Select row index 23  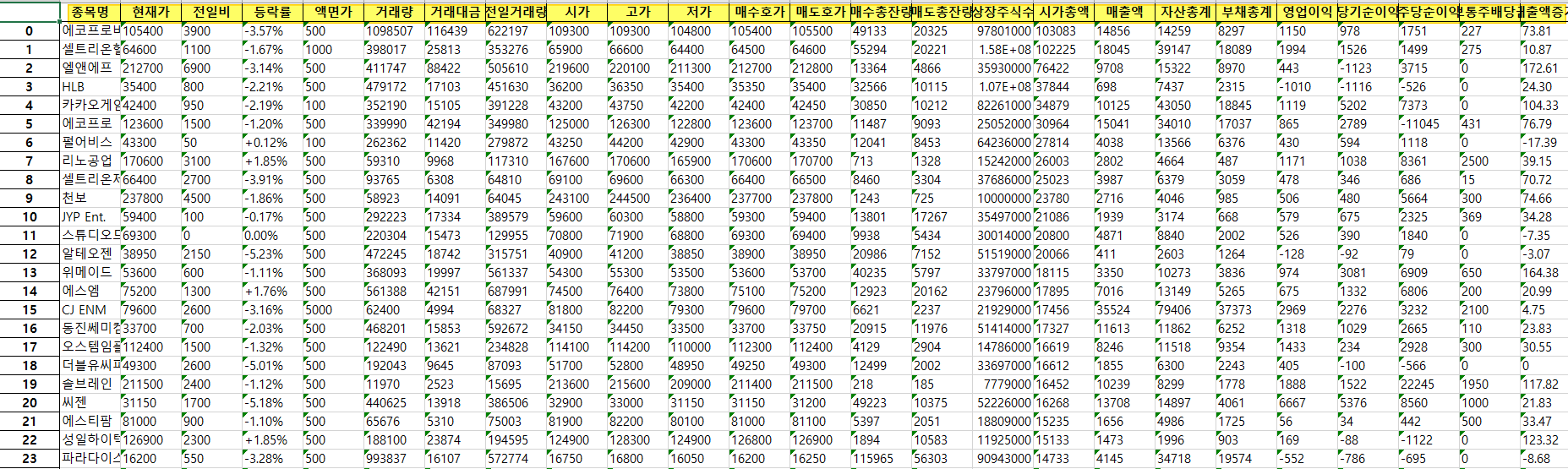click(x=30, y=459)
